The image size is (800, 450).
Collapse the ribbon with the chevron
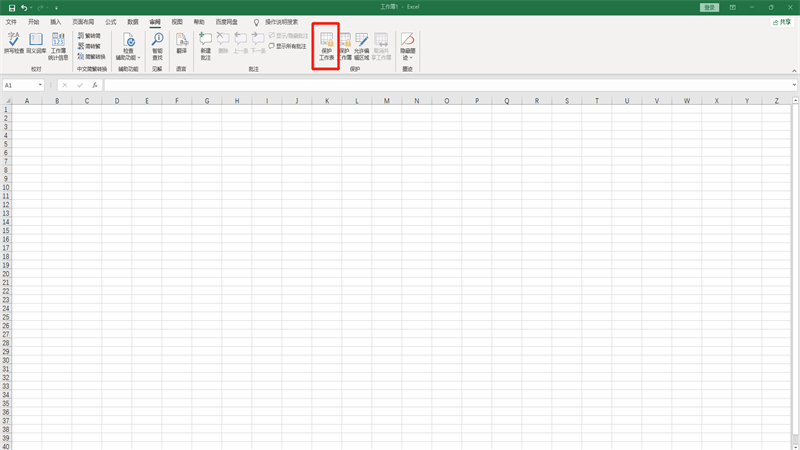(x=794, y=71)
